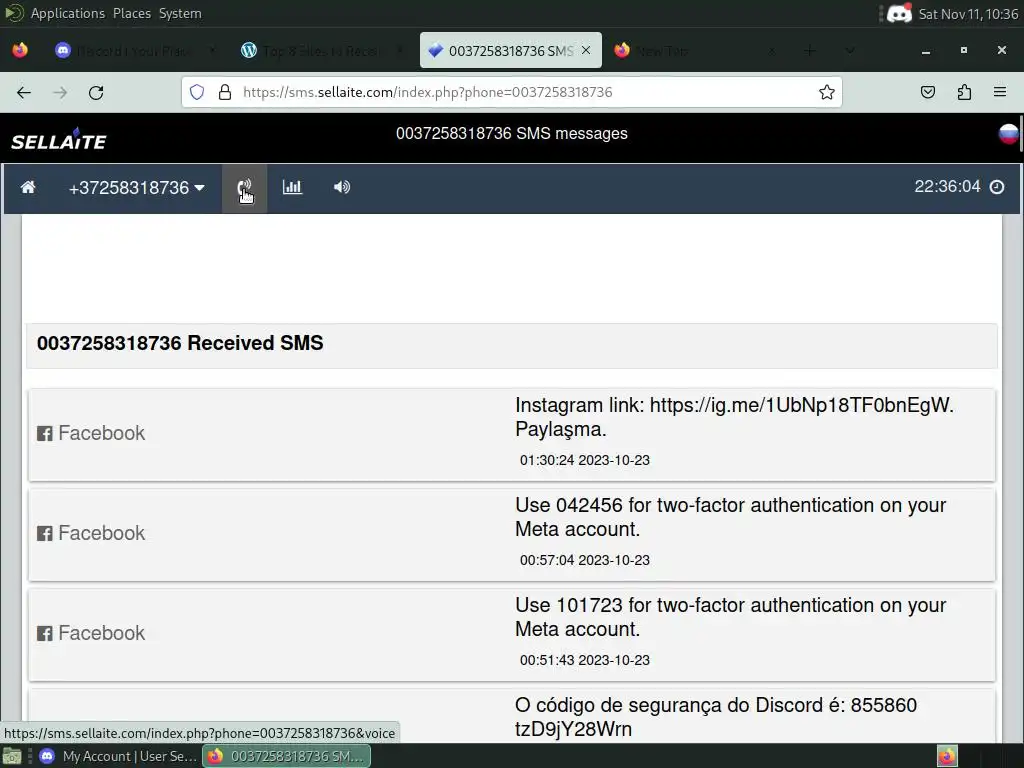This screenshot has height=768, width=1024.
Task: Select the 0037258318736 SM... taskbar window
Action: pos(287,756)
